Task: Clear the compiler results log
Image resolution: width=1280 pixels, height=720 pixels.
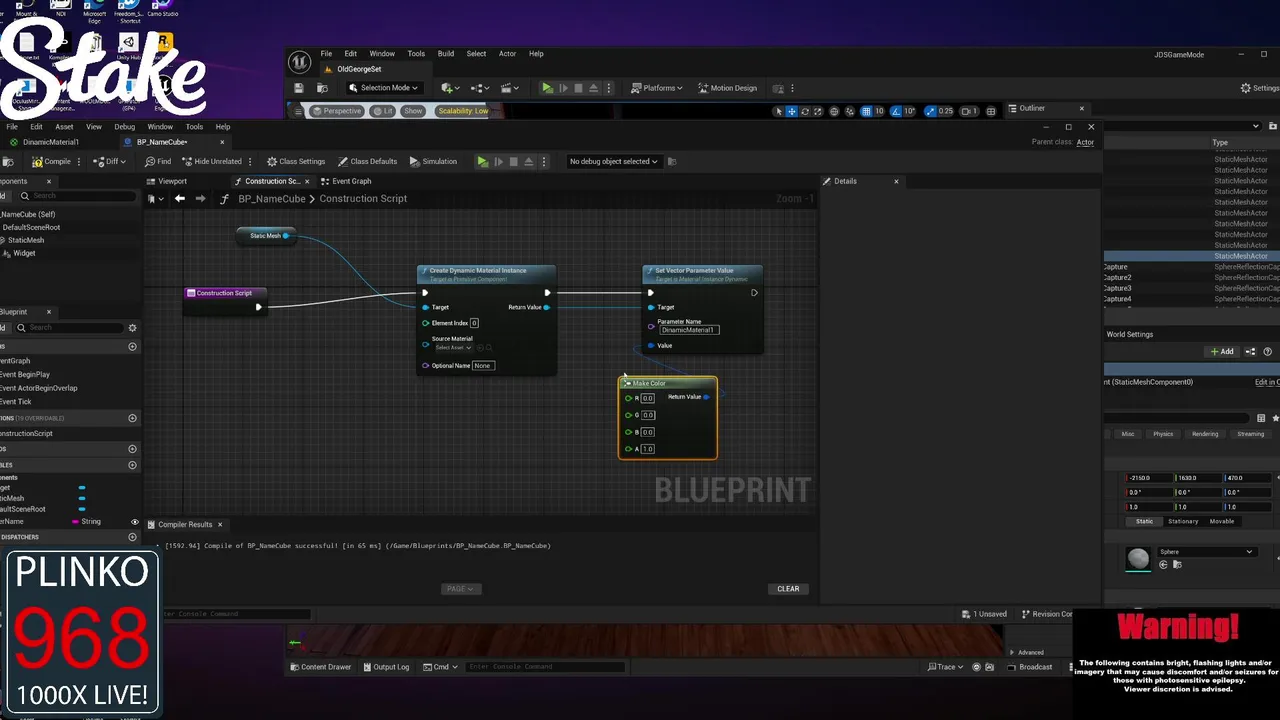Action: [x=788, y=589]
